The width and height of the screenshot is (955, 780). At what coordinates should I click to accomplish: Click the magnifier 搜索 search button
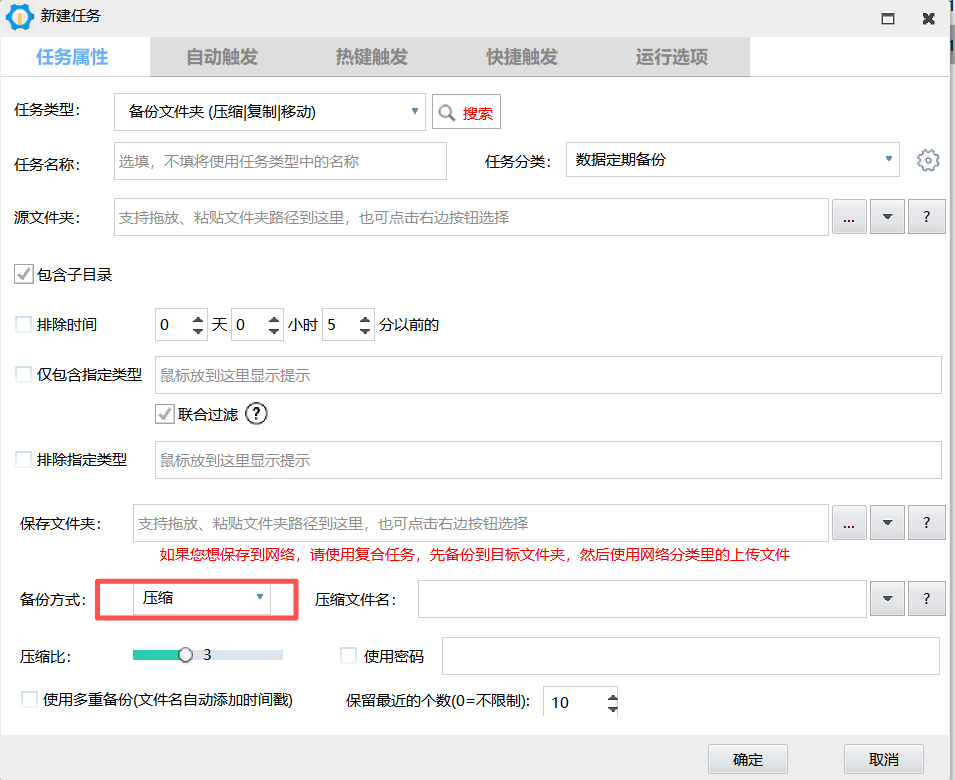coord(466,113)
